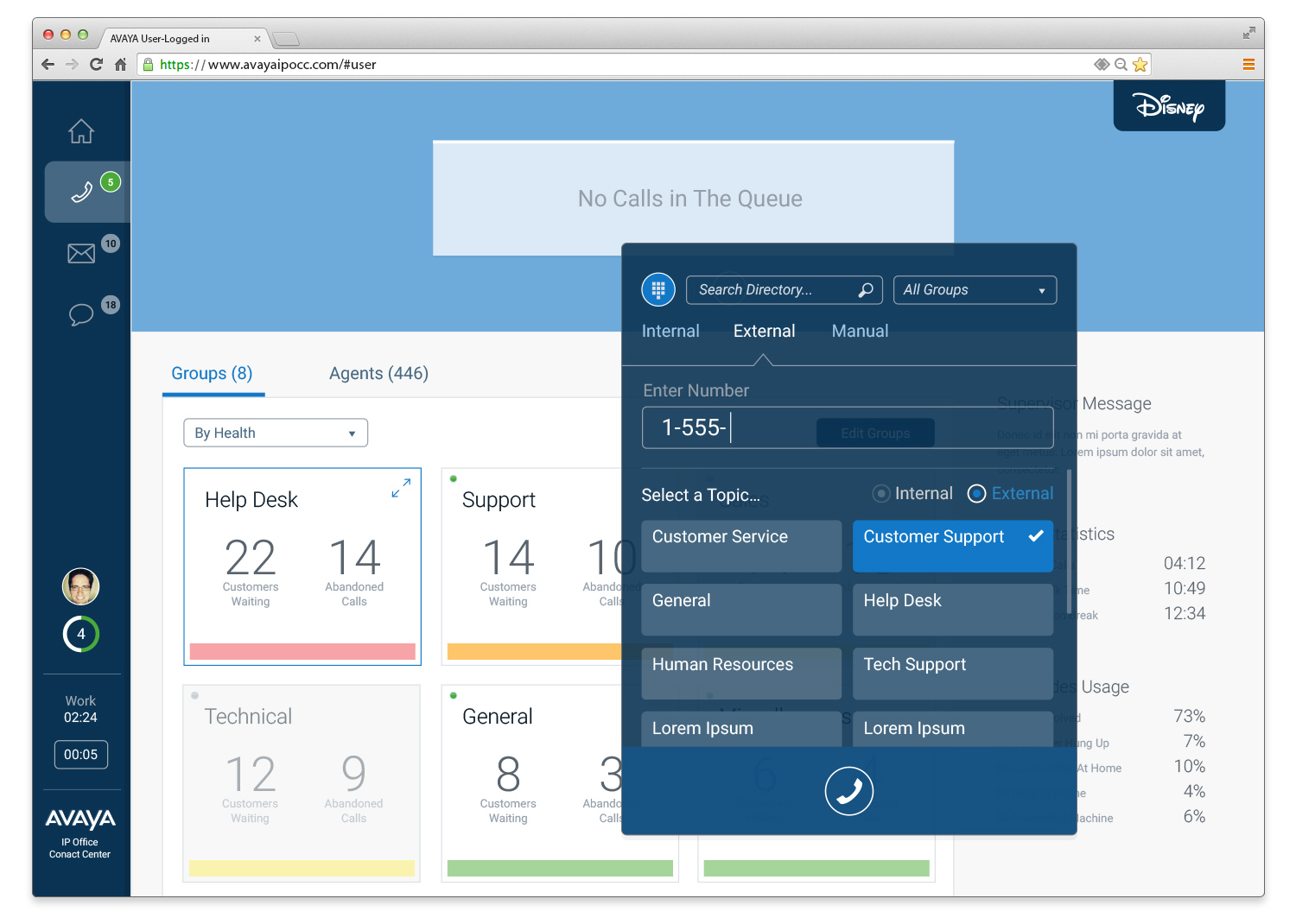Click the browser back arrow
1296x924 pixels.
(x=48, y=64)
